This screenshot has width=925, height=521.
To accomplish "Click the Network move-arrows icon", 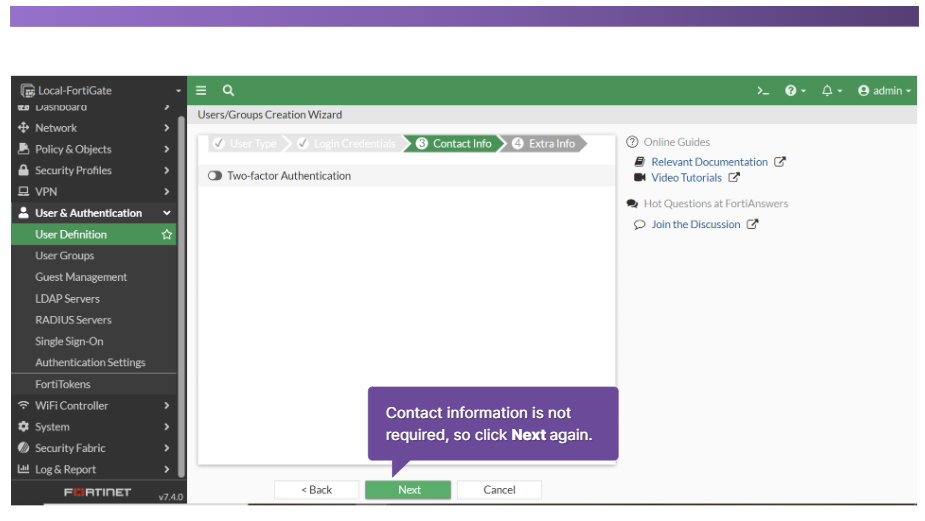I will [x=24, y=127].
